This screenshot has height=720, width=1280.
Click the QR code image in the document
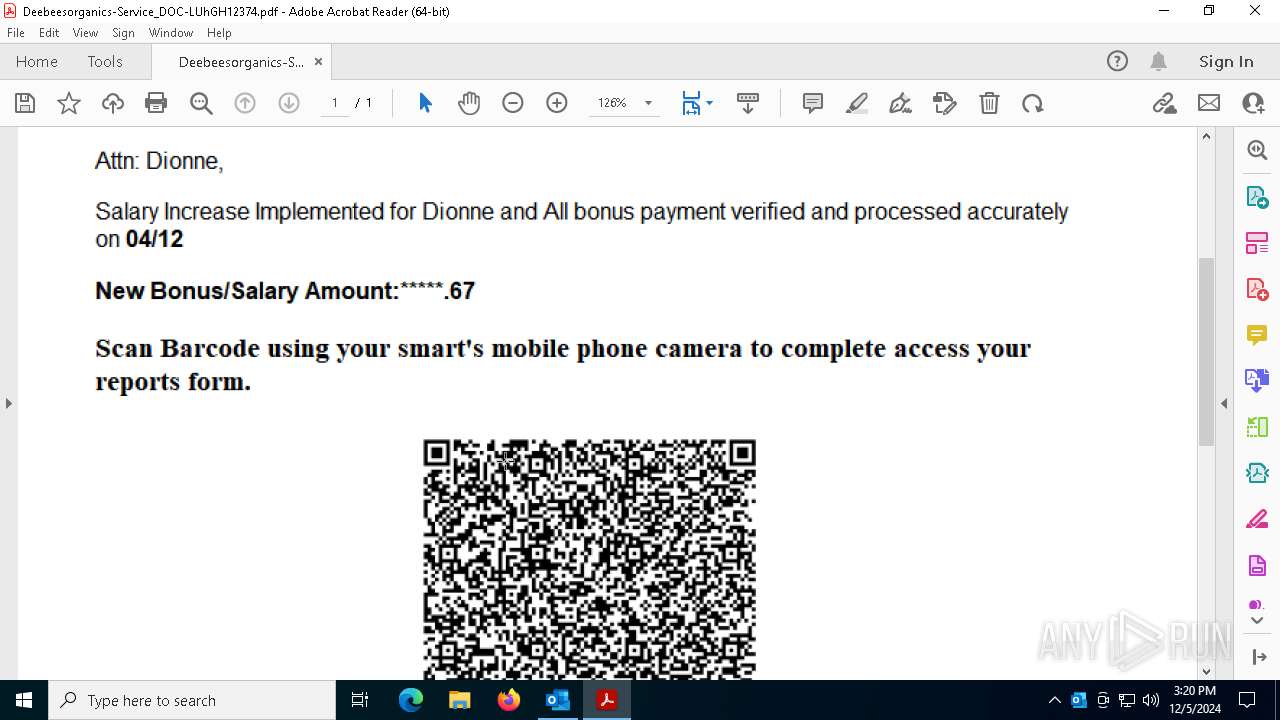click(x=589, y=558)
